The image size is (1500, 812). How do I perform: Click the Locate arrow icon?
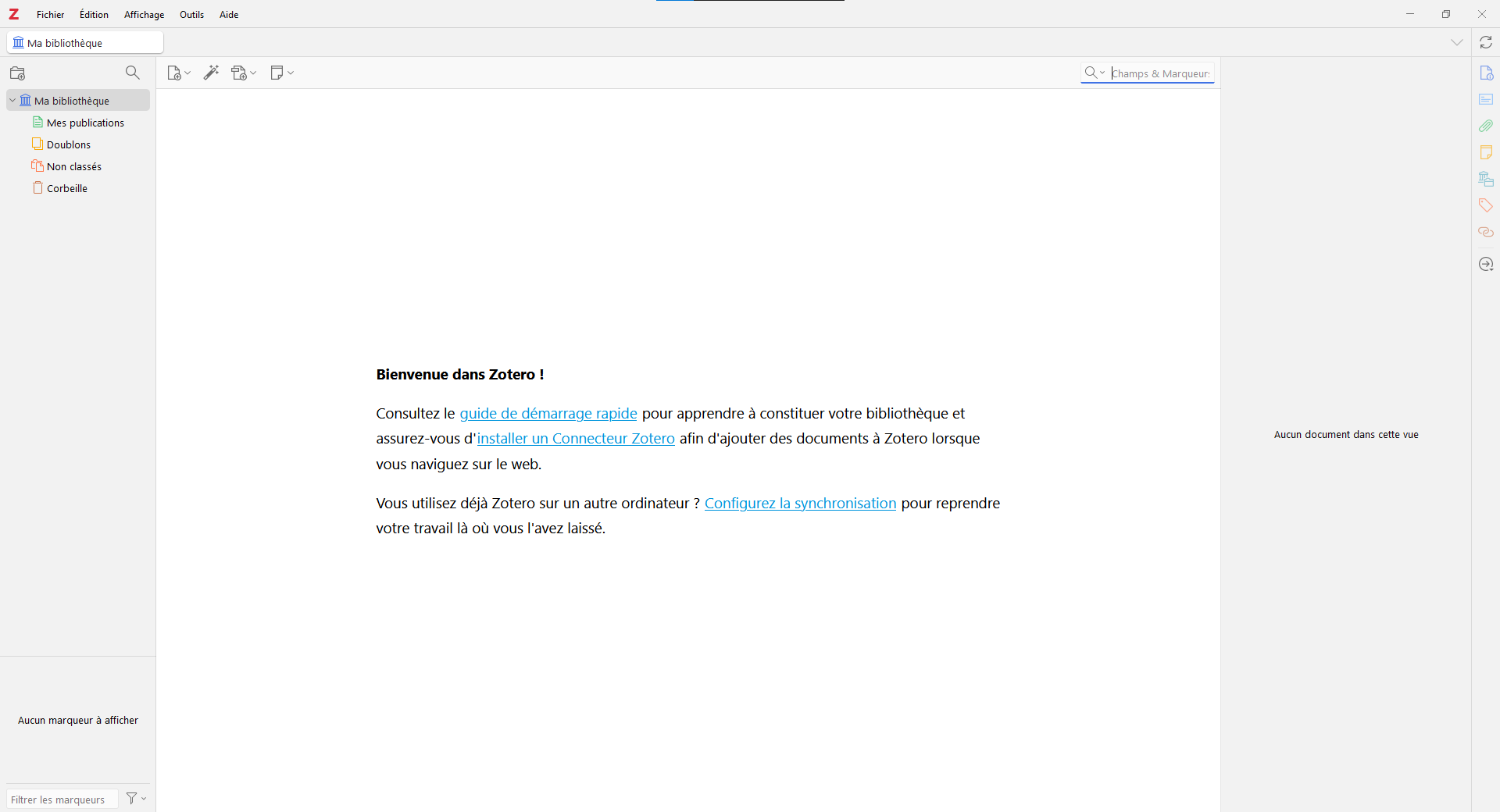(x=1486, y=264)
